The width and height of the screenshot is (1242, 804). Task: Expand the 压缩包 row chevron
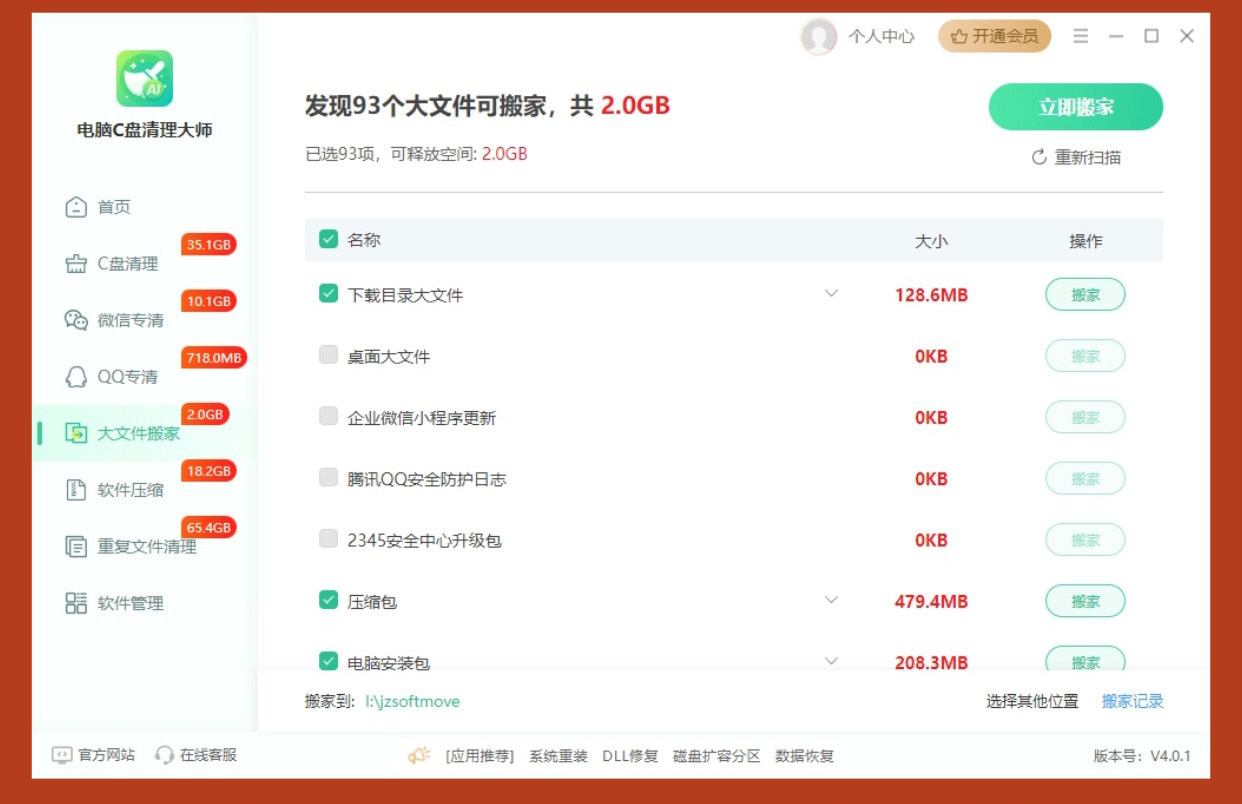coord(831,600)
